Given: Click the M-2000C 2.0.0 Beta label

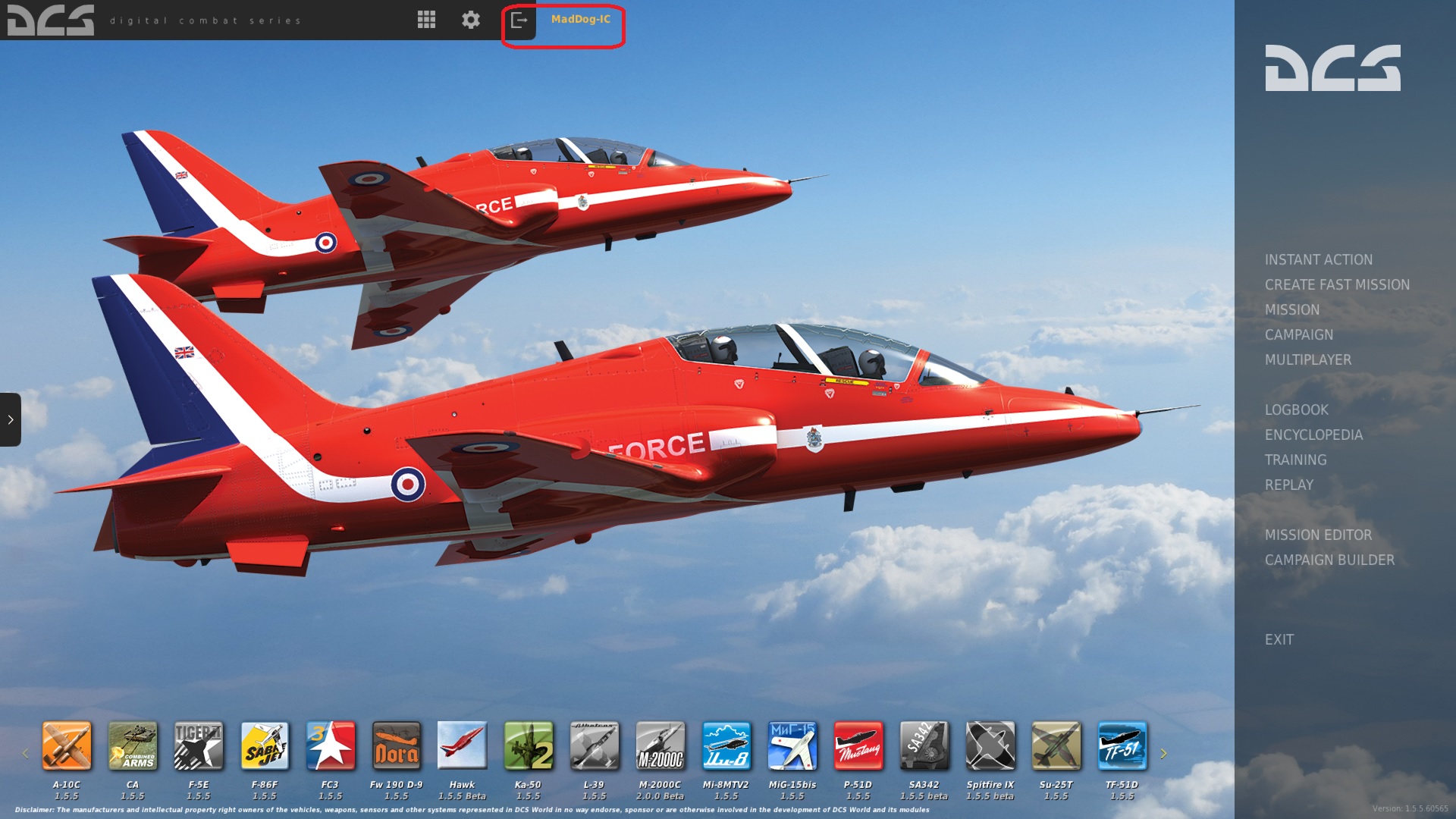Looking at the screenshot, I should (661, 790).
